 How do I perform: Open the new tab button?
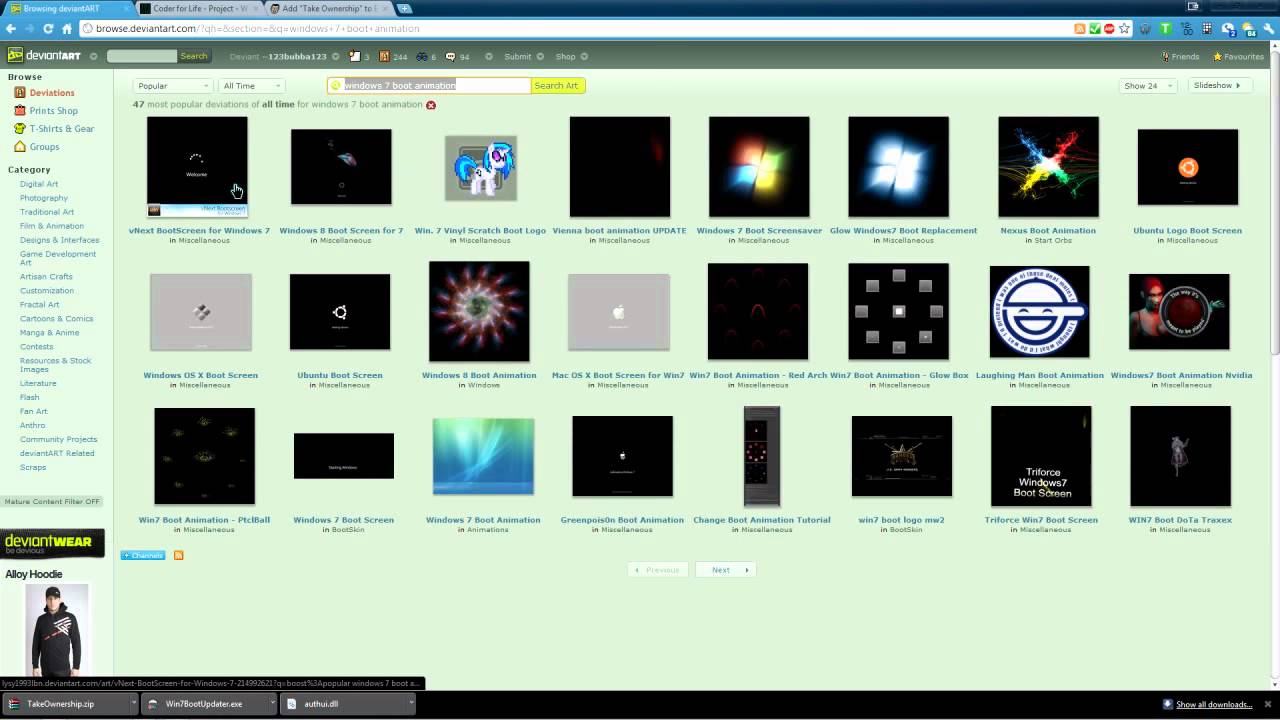404,8
